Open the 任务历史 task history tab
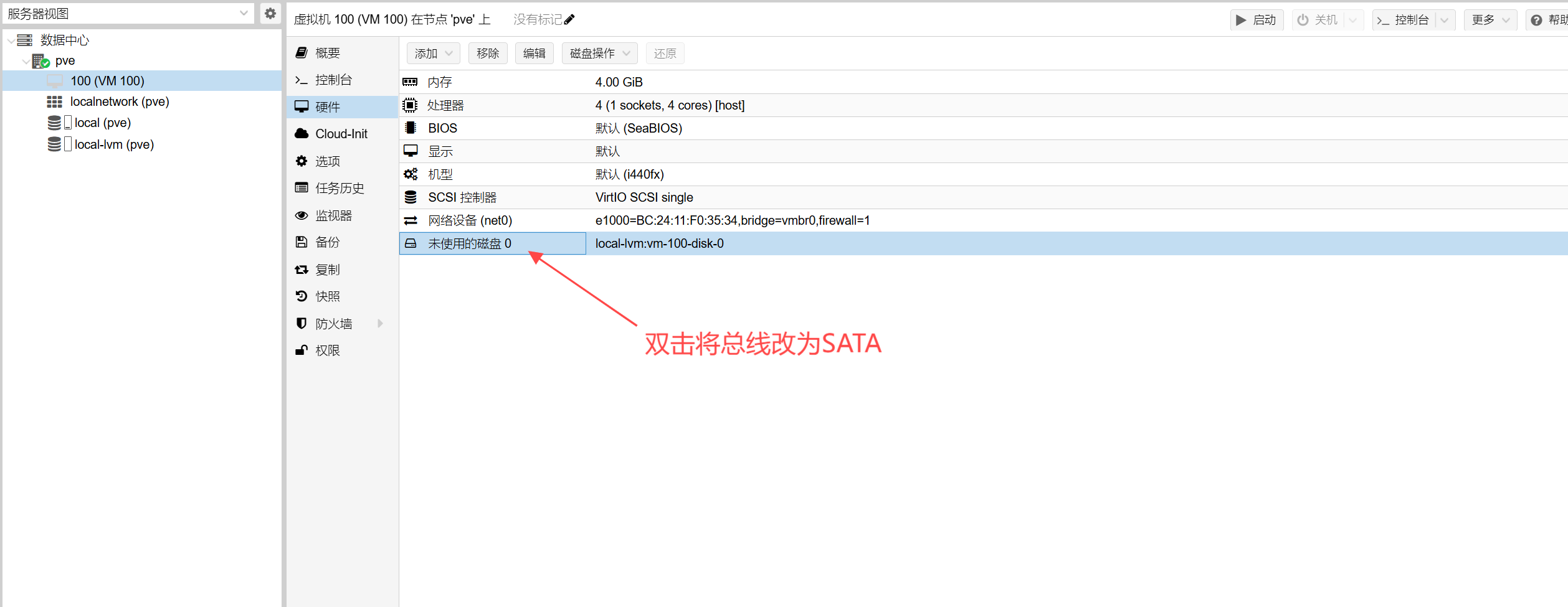 point(342,188)
